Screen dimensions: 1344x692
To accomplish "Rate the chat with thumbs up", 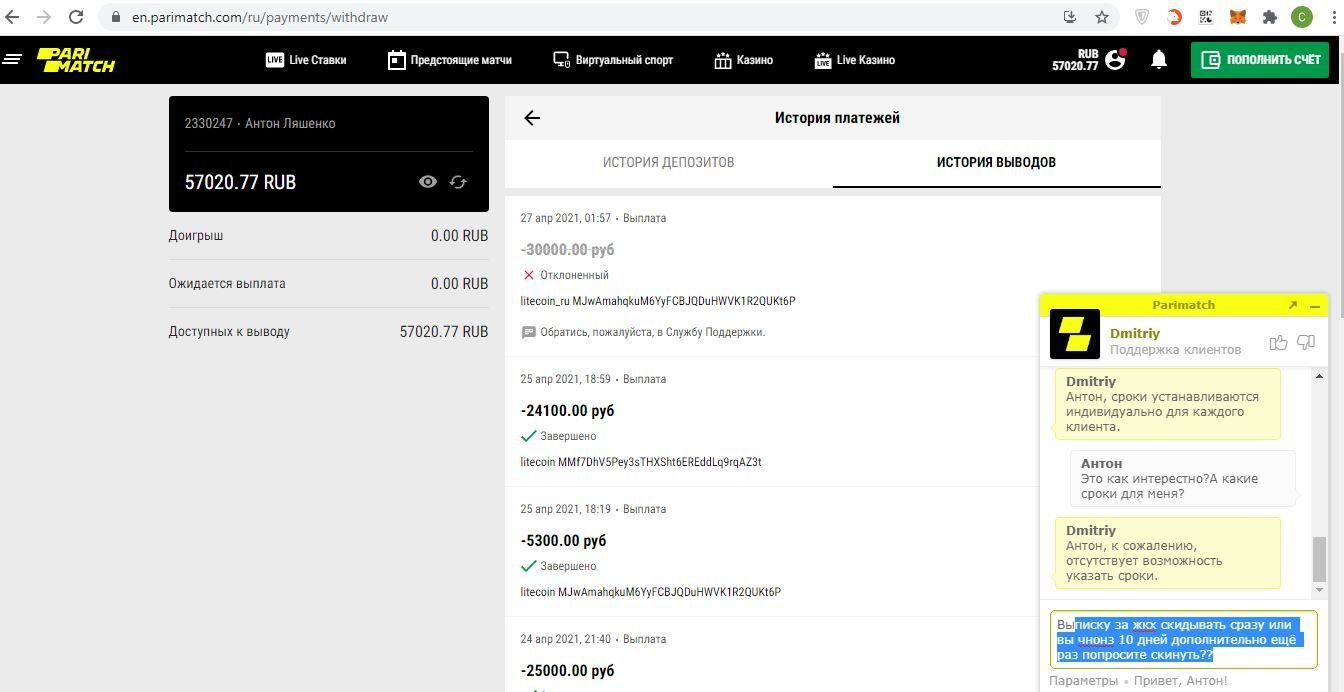I will 1278,343.
